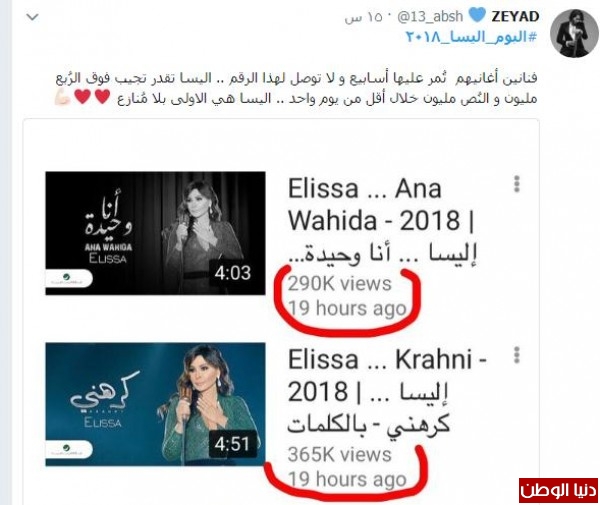
Task: Open three-dot menu for Krahni video
Action: coord(517,355)
